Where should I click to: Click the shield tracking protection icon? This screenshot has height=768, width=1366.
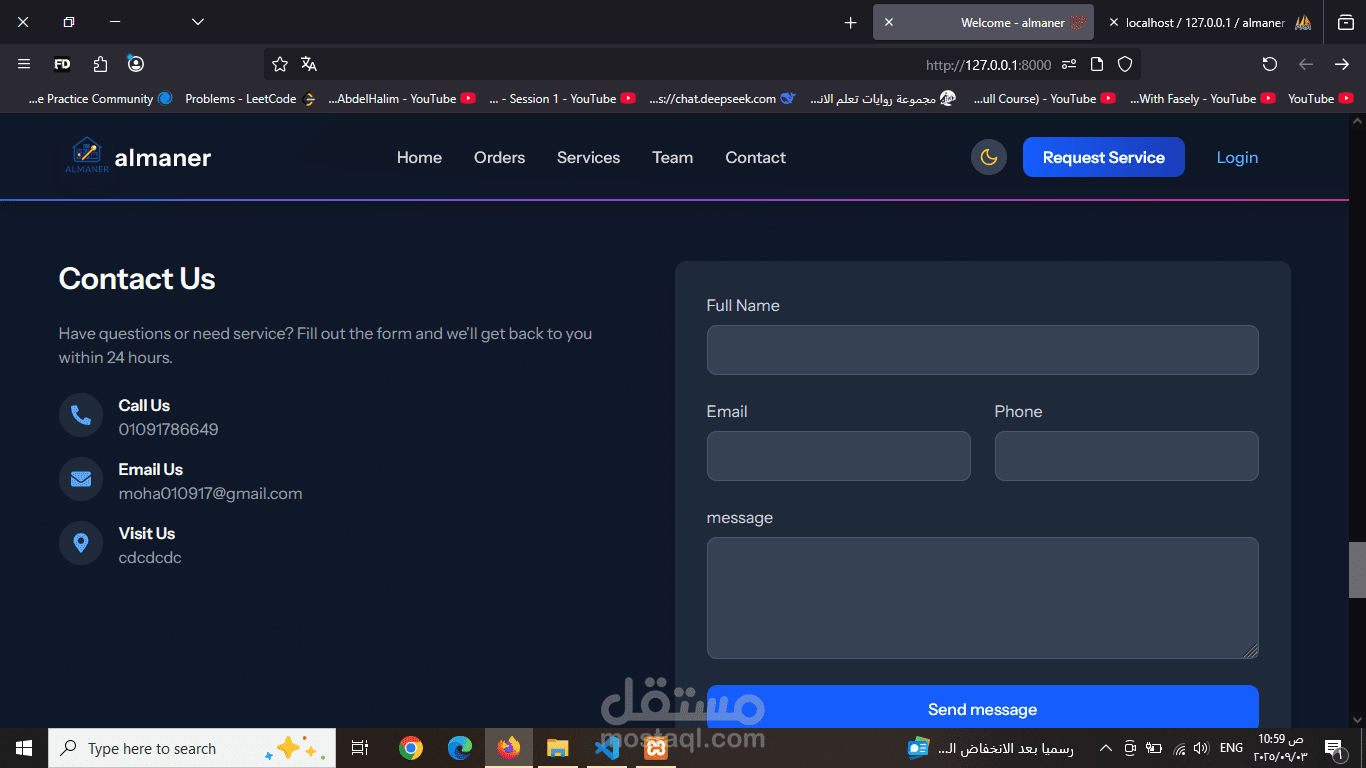coord(1125,64)
